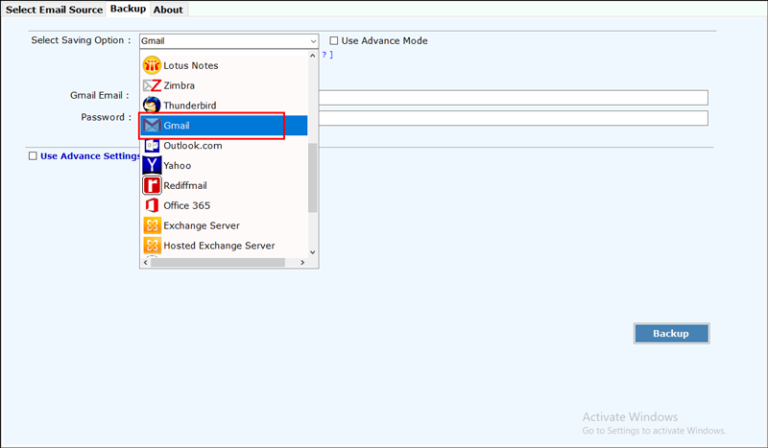Image resolution: width=768 pixels, height=448 pixels.
Task: Pick the Rediffmail icon option
Action: click(152, 186)
